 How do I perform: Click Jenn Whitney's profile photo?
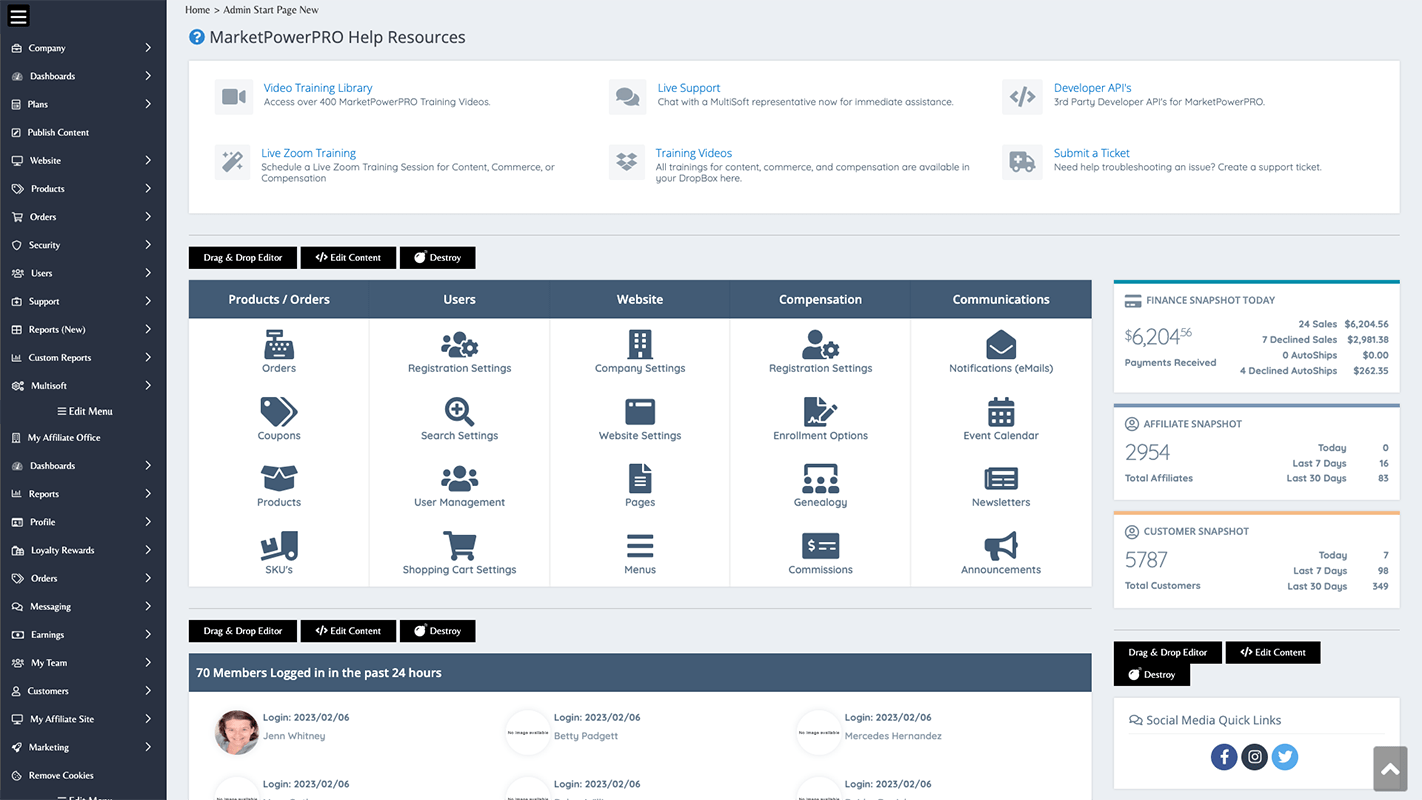(237, 732)
